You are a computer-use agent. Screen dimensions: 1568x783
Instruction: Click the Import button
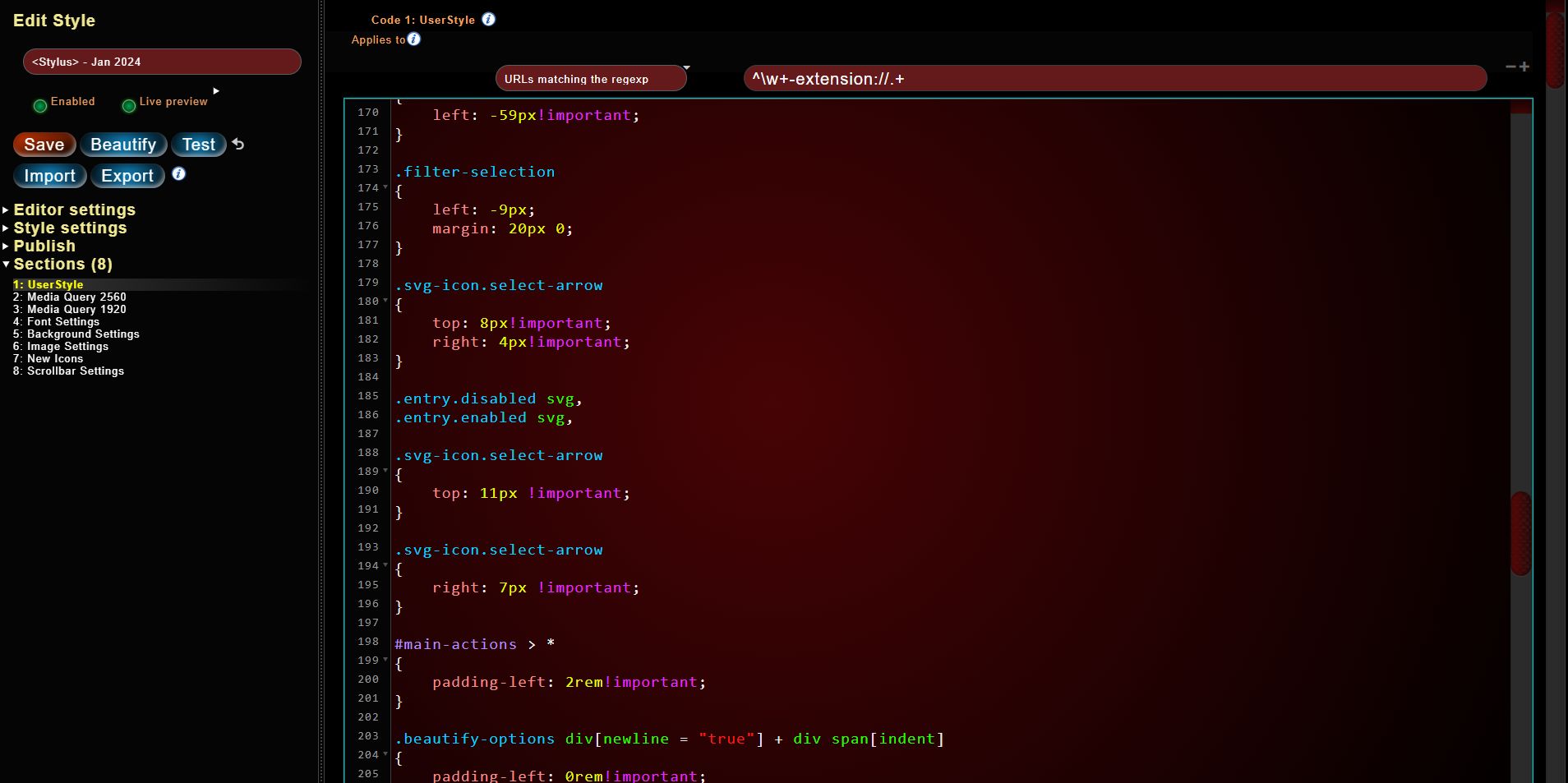49,176
